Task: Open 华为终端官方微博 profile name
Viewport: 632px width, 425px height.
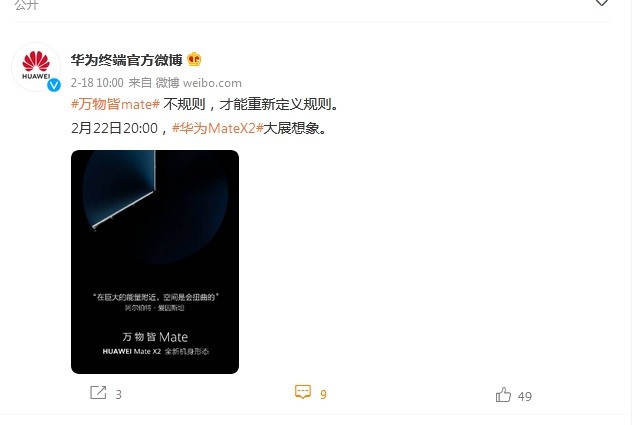Action: [x=127, y=60]
